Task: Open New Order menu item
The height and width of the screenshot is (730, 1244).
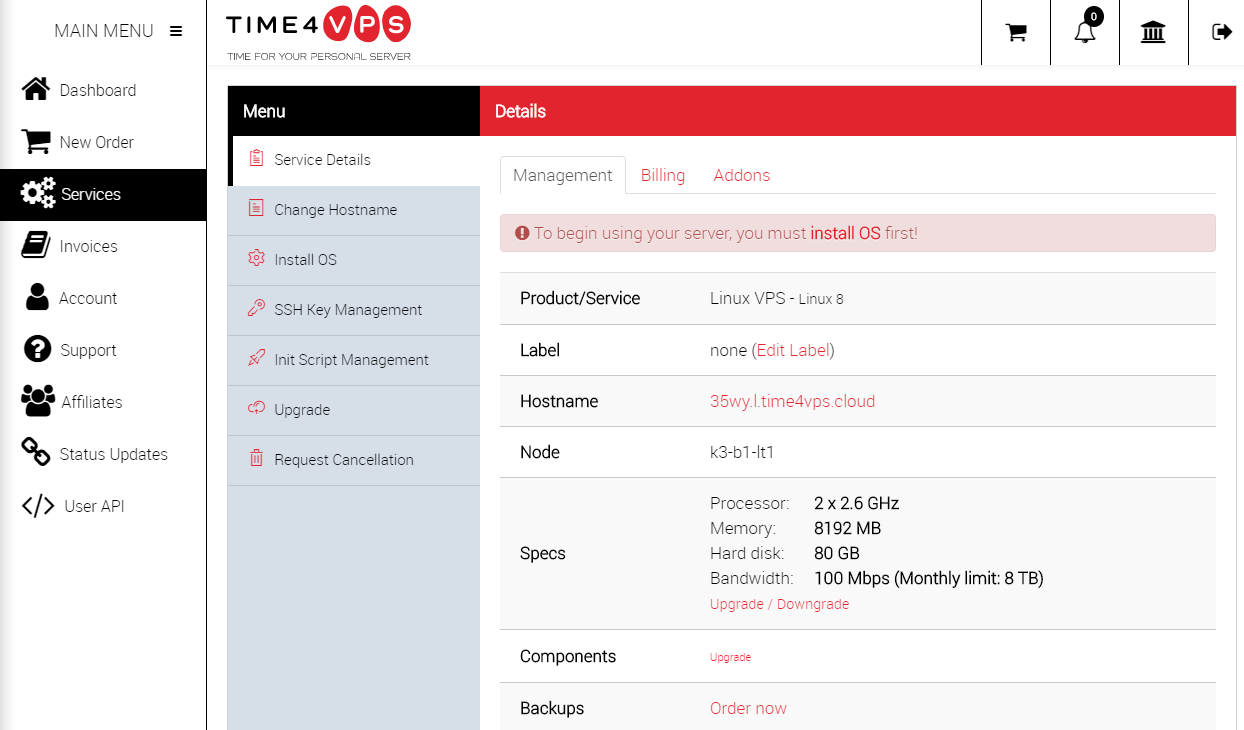Action: pyautogui.click(x=103, y=142)
